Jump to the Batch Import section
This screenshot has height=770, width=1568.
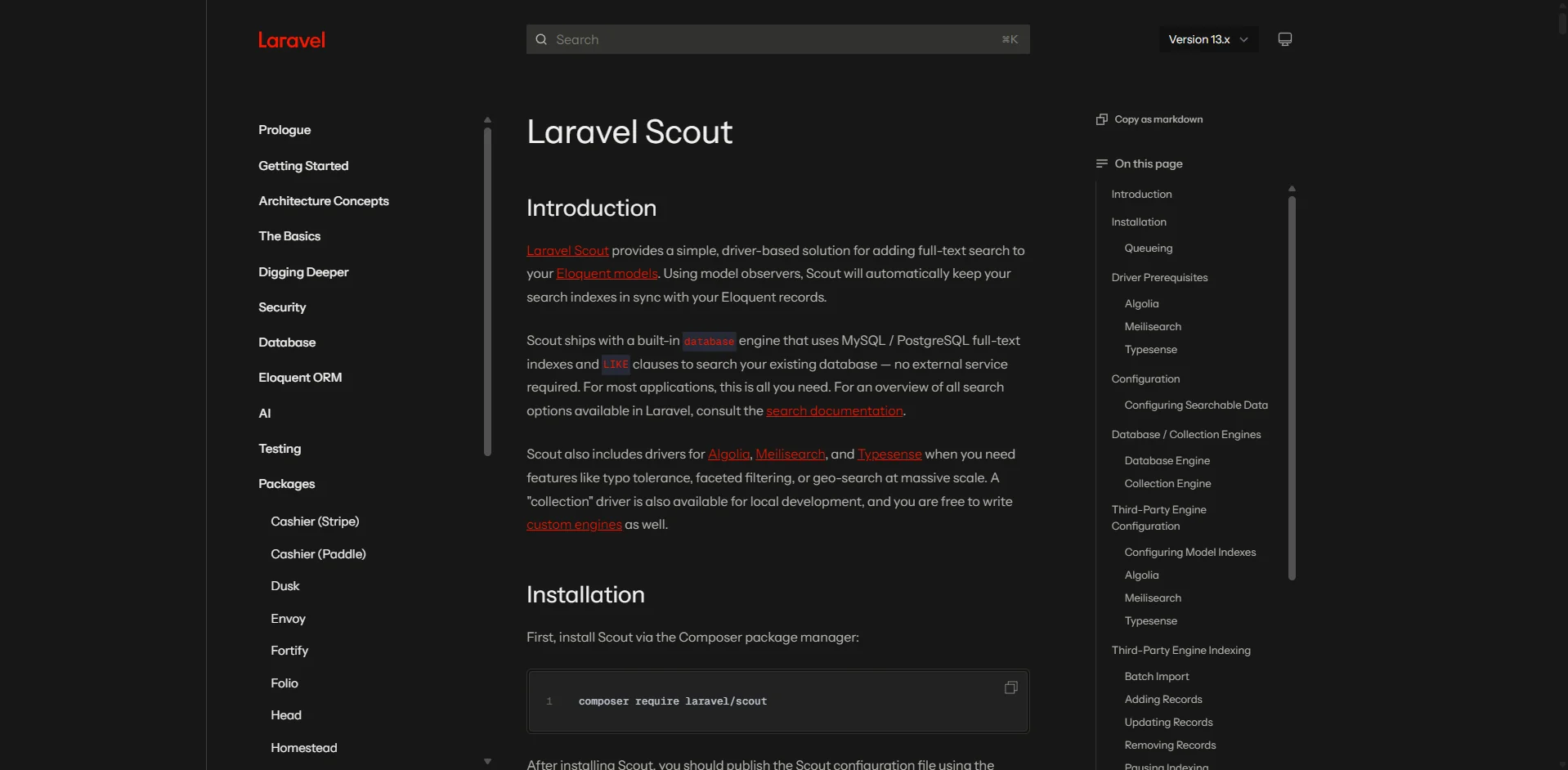tap(1156, 677)
